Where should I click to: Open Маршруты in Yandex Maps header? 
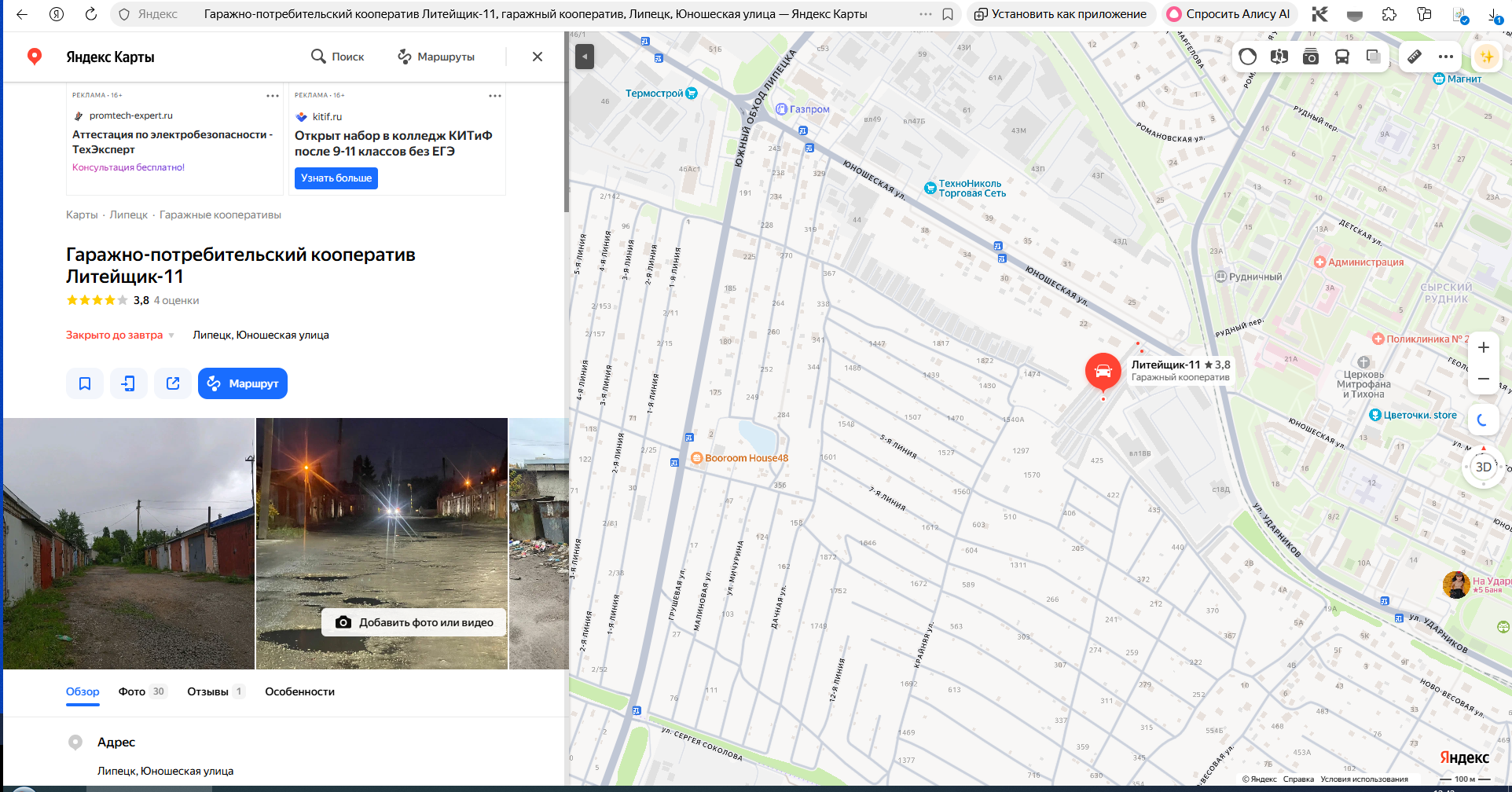(x=436, y=57)
